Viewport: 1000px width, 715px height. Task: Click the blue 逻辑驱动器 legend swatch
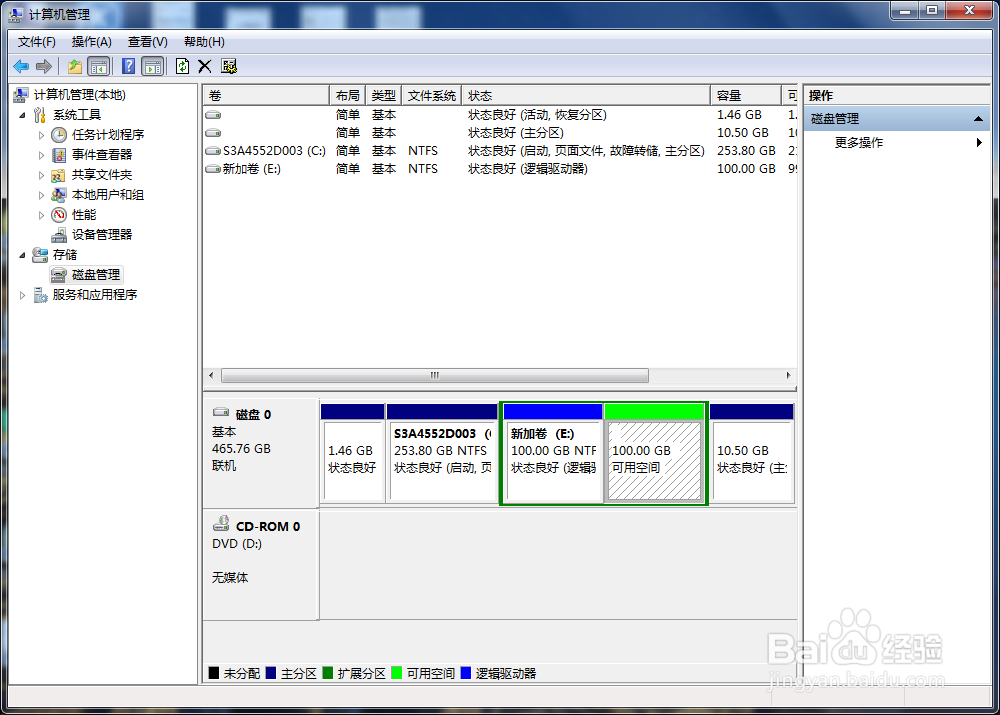coord(466,673)
